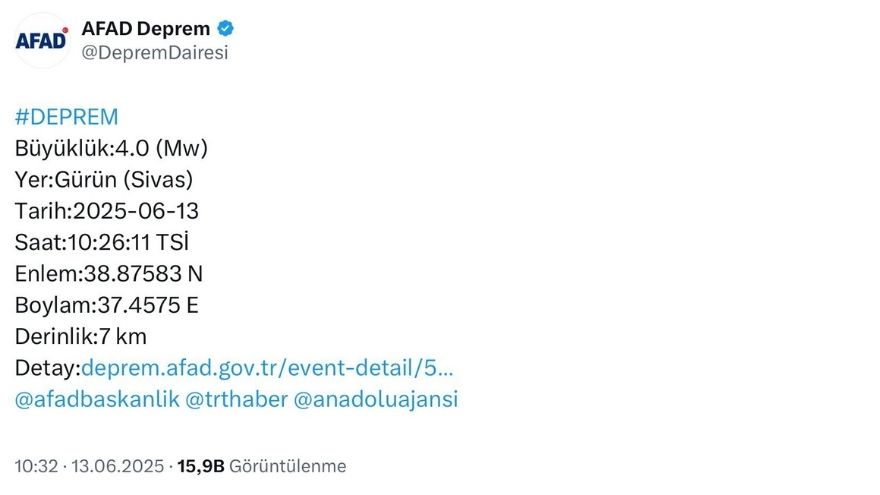Screen dimensions: 880x495
Task: Click the Büyüklük:4.0 (Mw) line
Action: (x=111, y=149)
